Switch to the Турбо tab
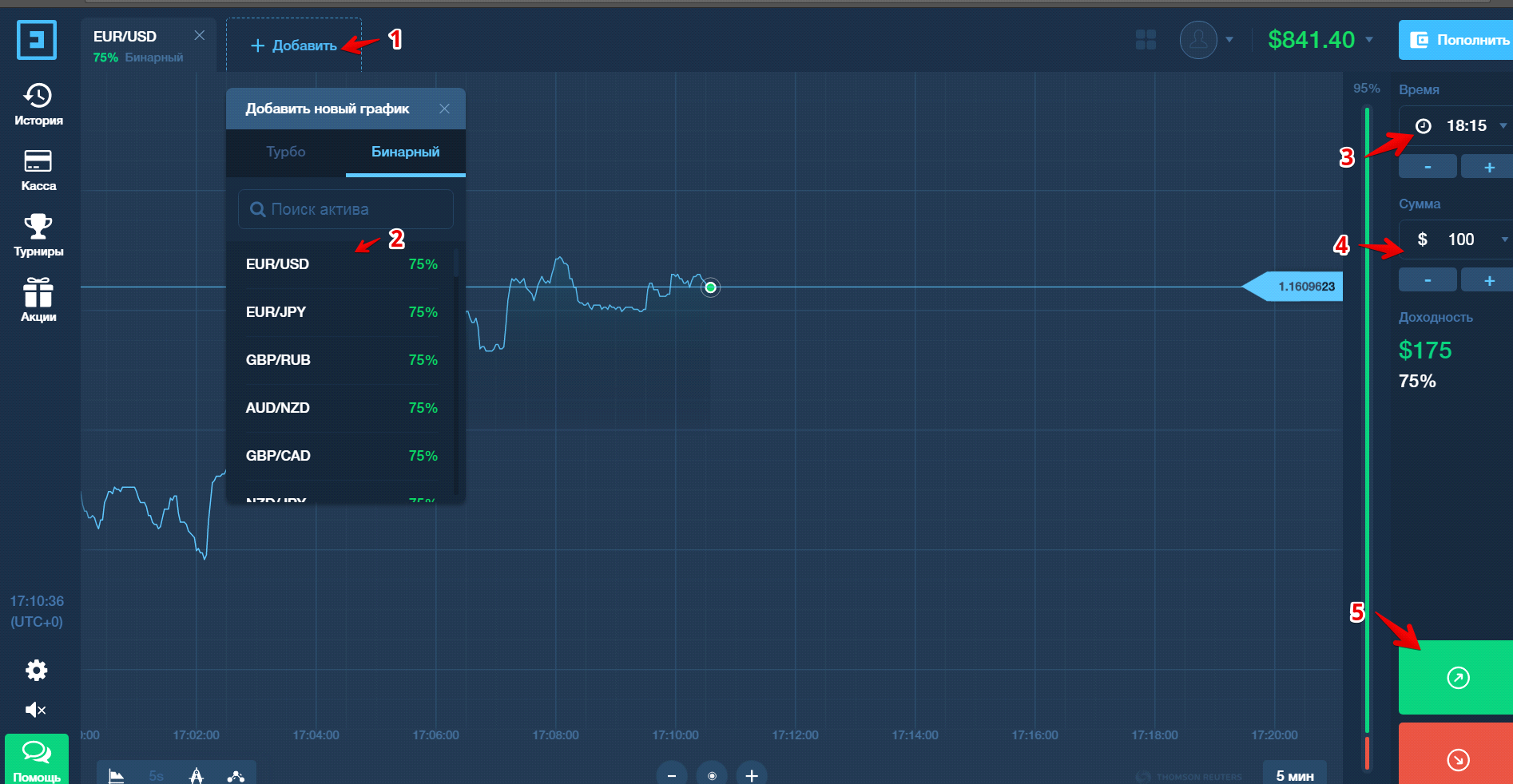Image resolution: width=1513 pixels, height=784 pixels. point(286,152)
